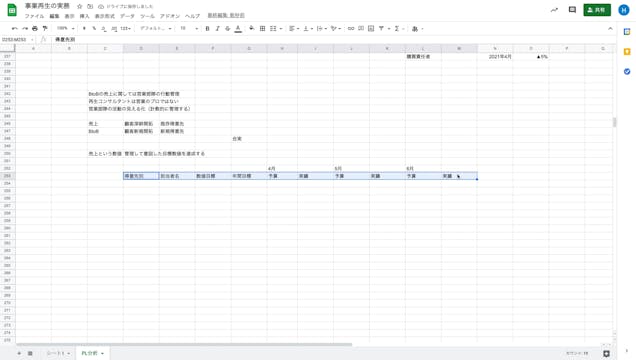Insert a chart
This screenshot has width=636, height=360.
pyautogui.click(x=371, y=28)
